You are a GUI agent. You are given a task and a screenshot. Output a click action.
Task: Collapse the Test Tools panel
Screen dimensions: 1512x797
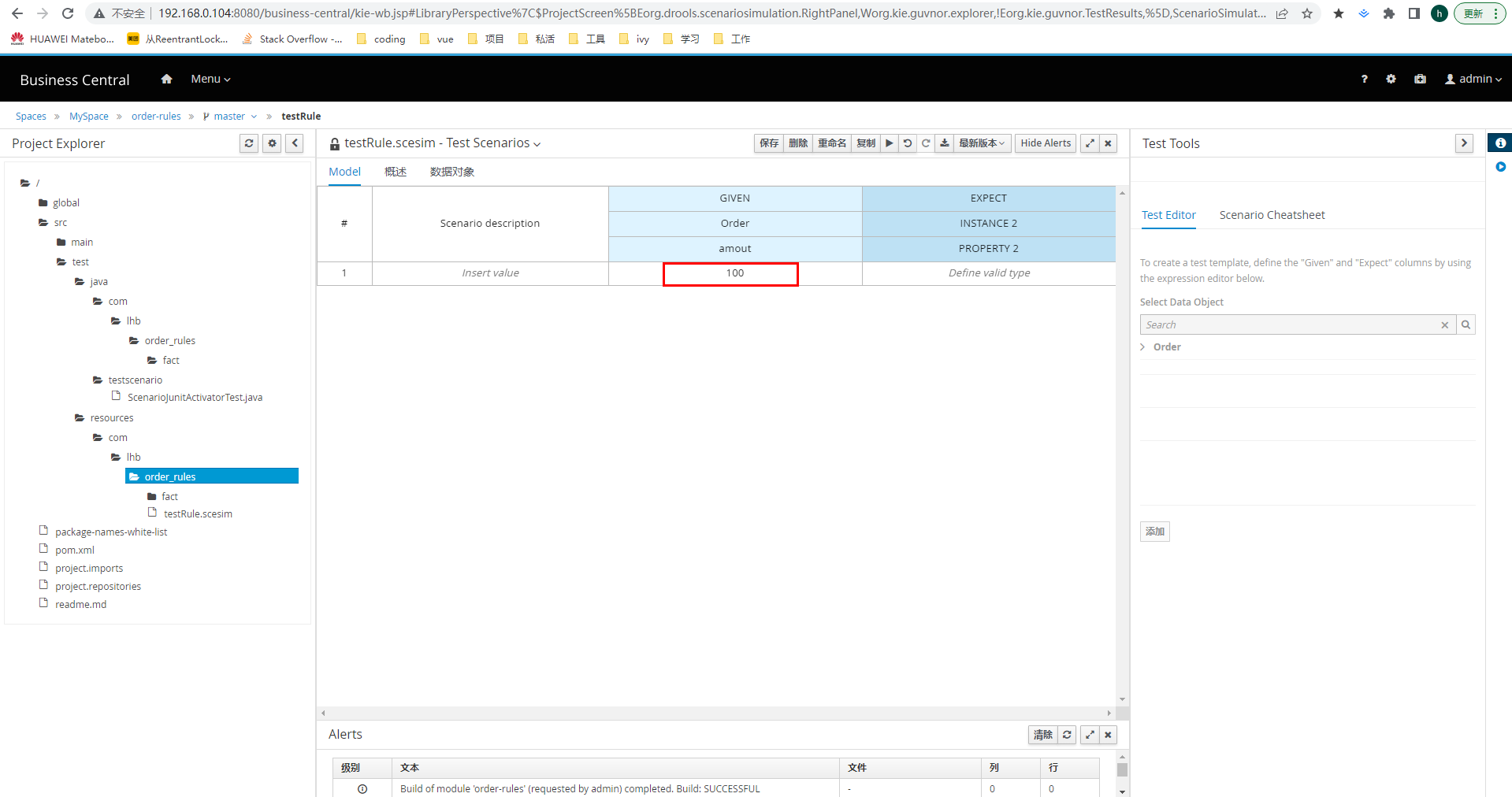click(x=1464, y=143)
